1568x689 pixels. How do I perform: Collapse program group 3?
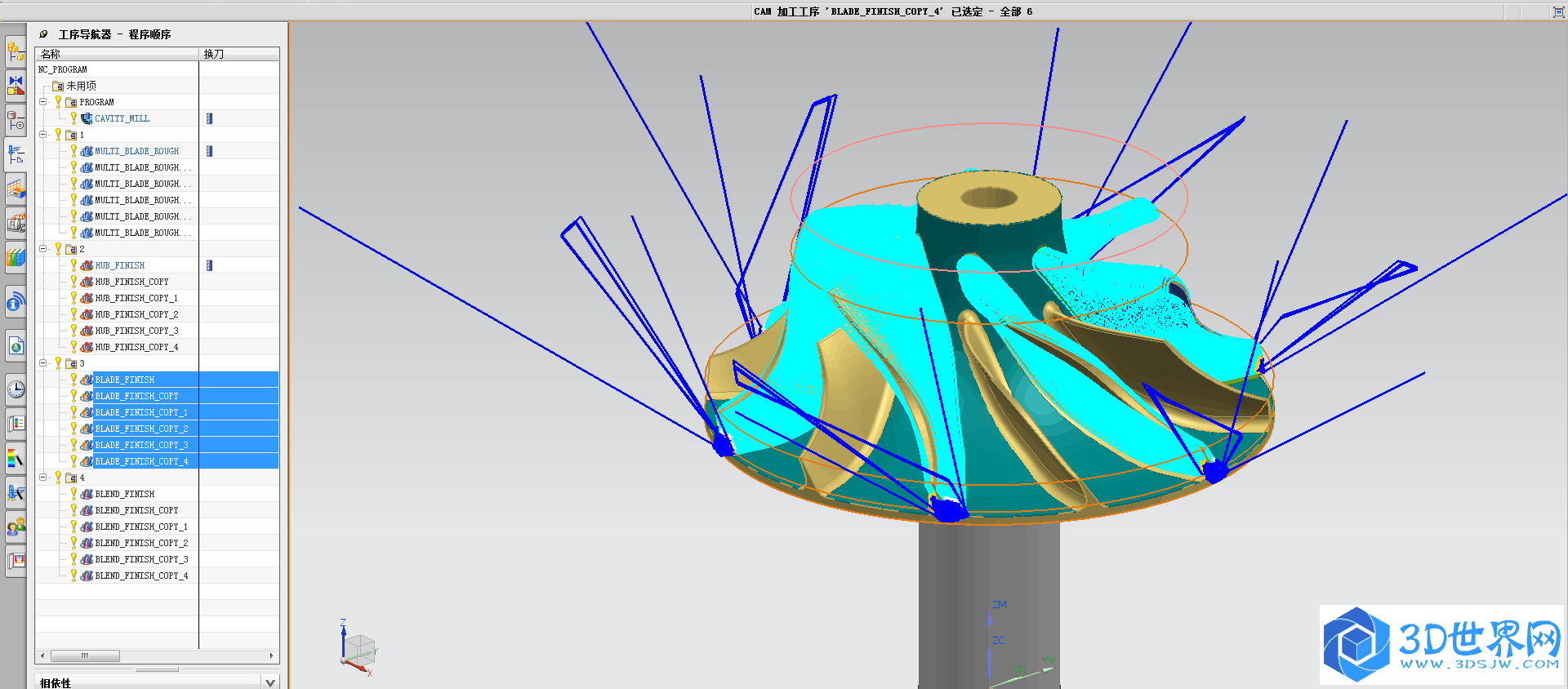coord(43,363)
